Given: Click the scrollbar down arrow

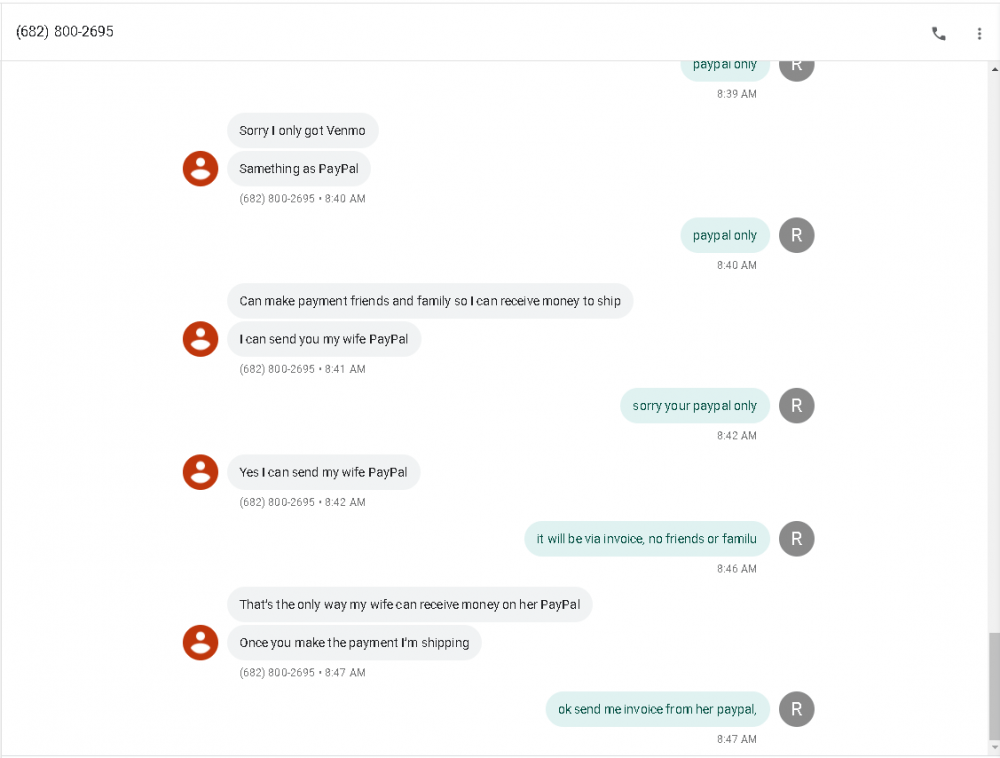Looking at the screenshot, I should pos(993,747).
